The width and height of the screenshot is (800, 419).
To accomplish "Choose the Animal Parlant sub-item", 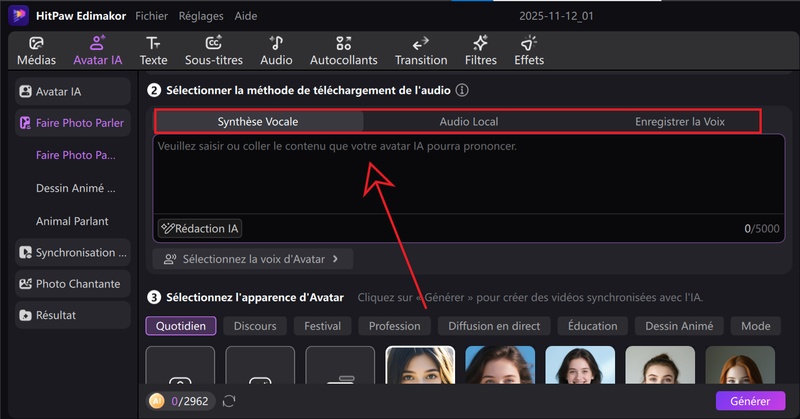I will coord(72,221).
